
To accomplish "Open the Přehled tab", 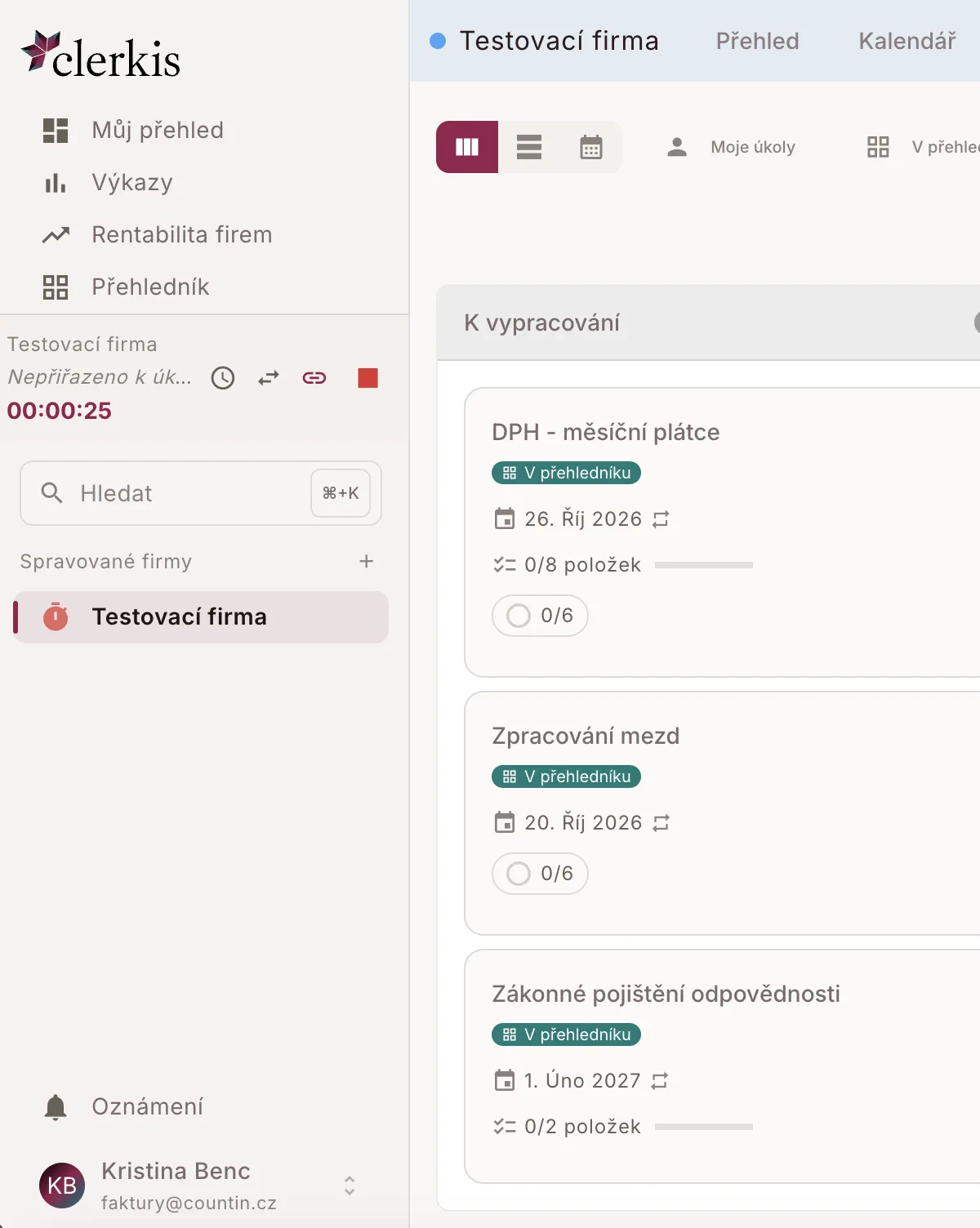I will 758,41.
